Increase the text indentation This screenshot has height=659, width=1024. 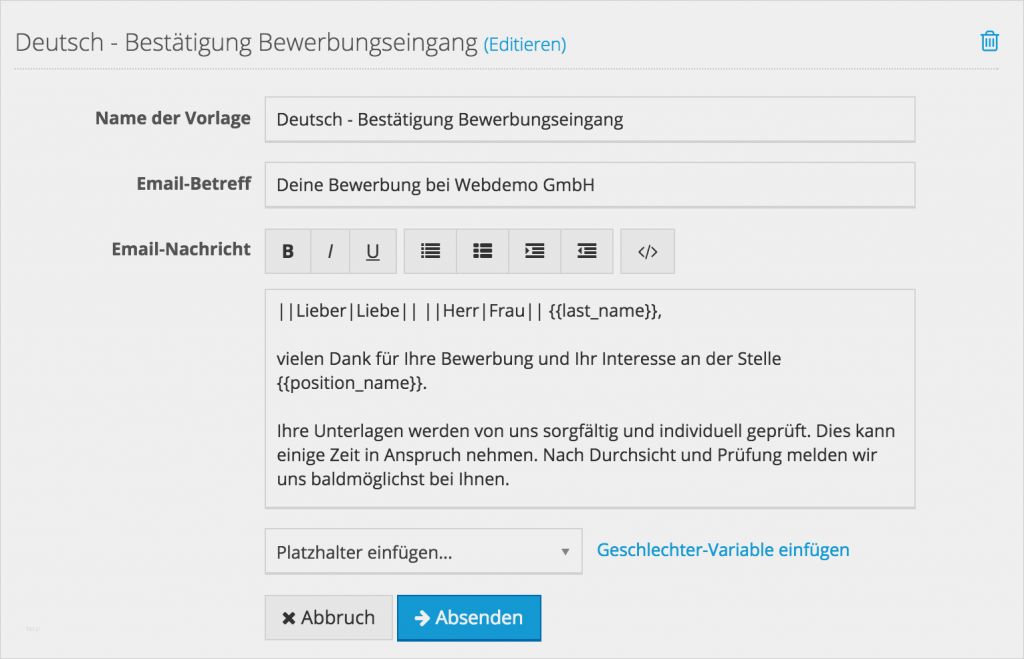[x=534, y=250]
